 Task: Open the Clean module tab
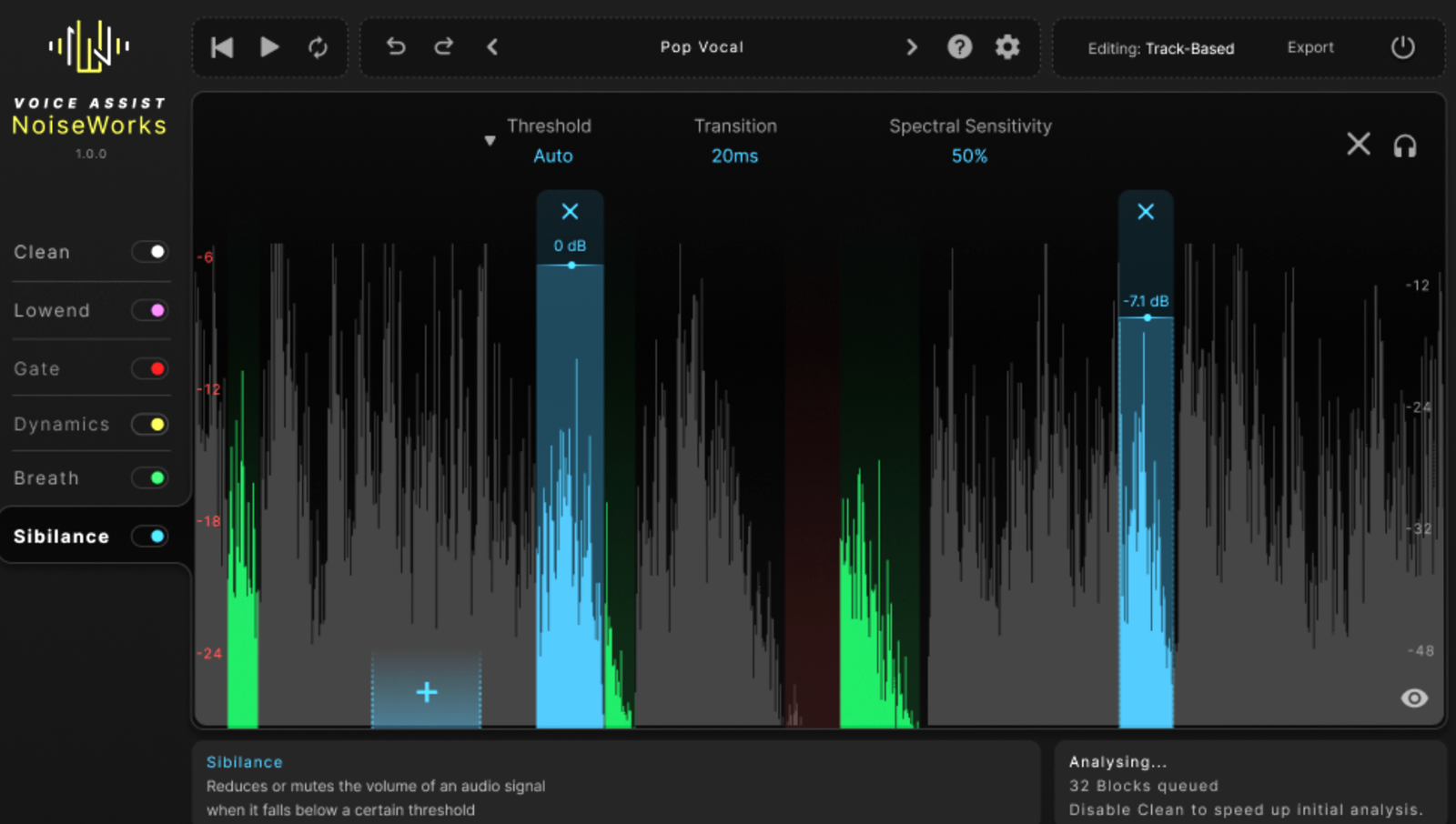(x=42, y=252)
